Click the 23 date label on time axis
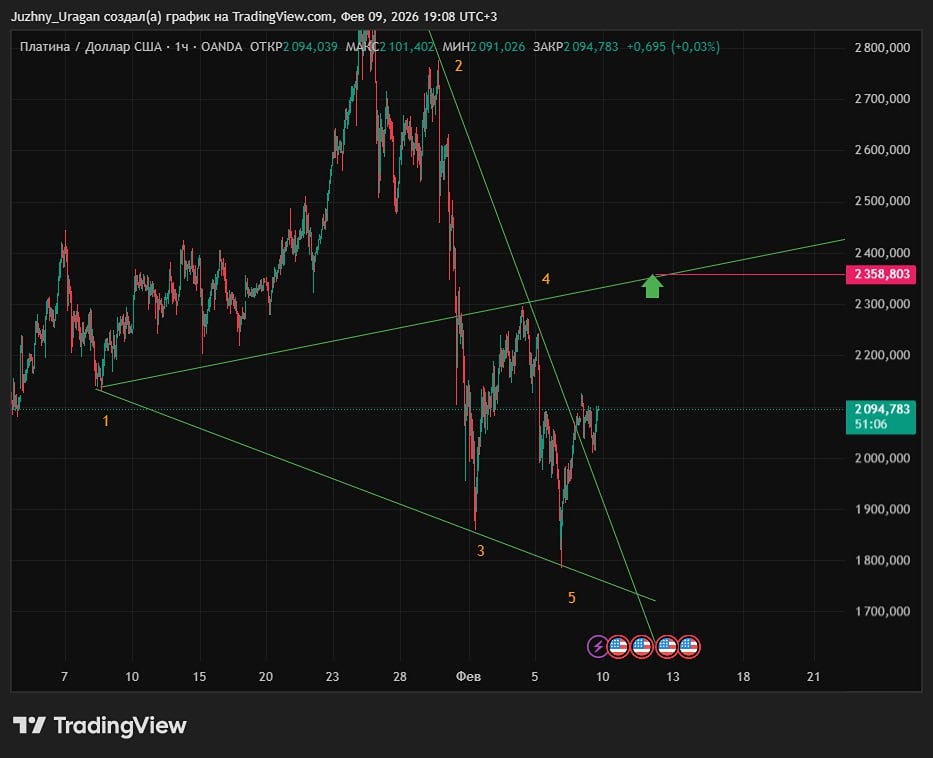Image resolution: width=933 pixels, height=758 pixels. point(332,676)
